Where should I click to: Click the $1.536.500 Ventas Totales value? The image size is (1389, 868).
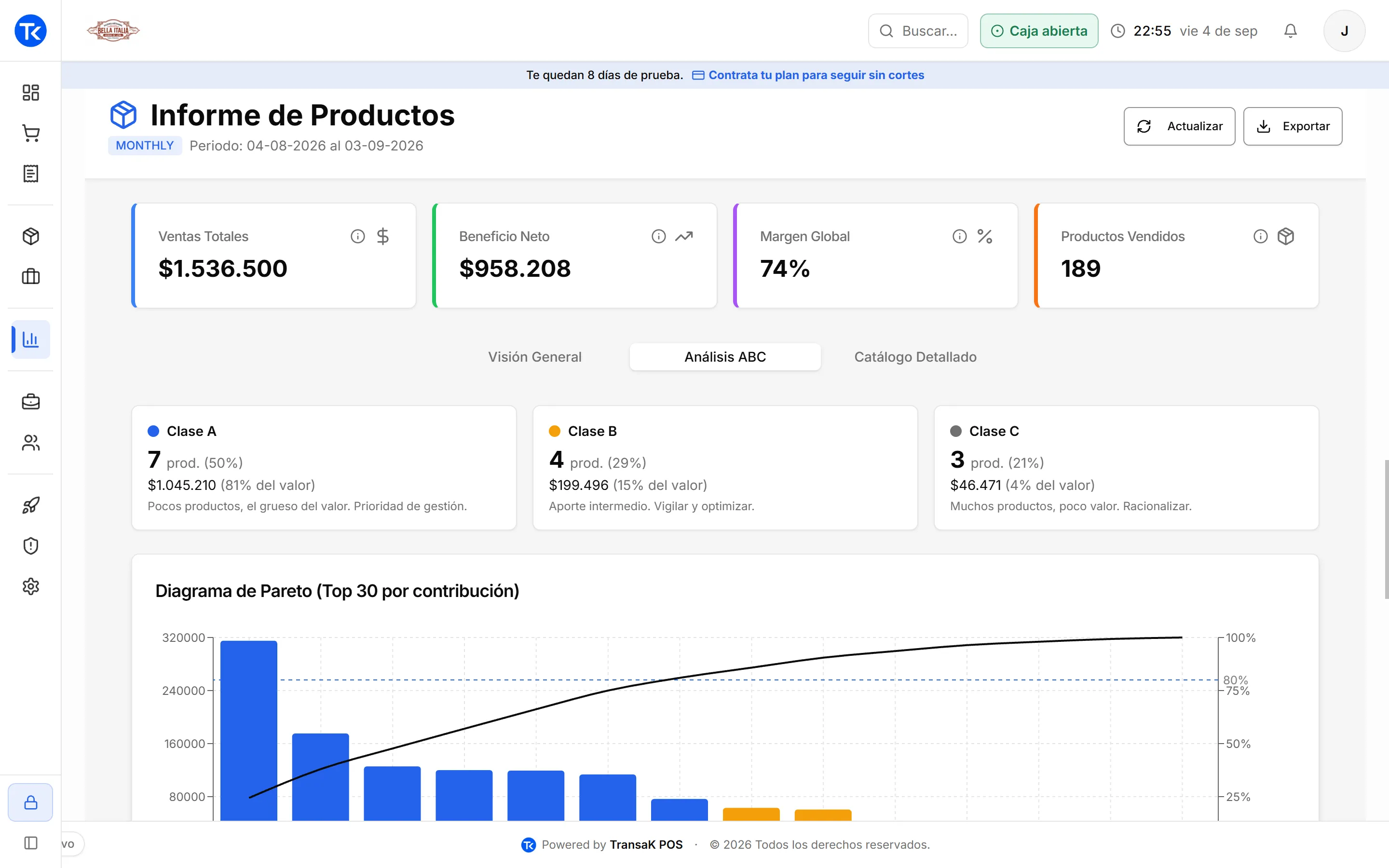223,269
